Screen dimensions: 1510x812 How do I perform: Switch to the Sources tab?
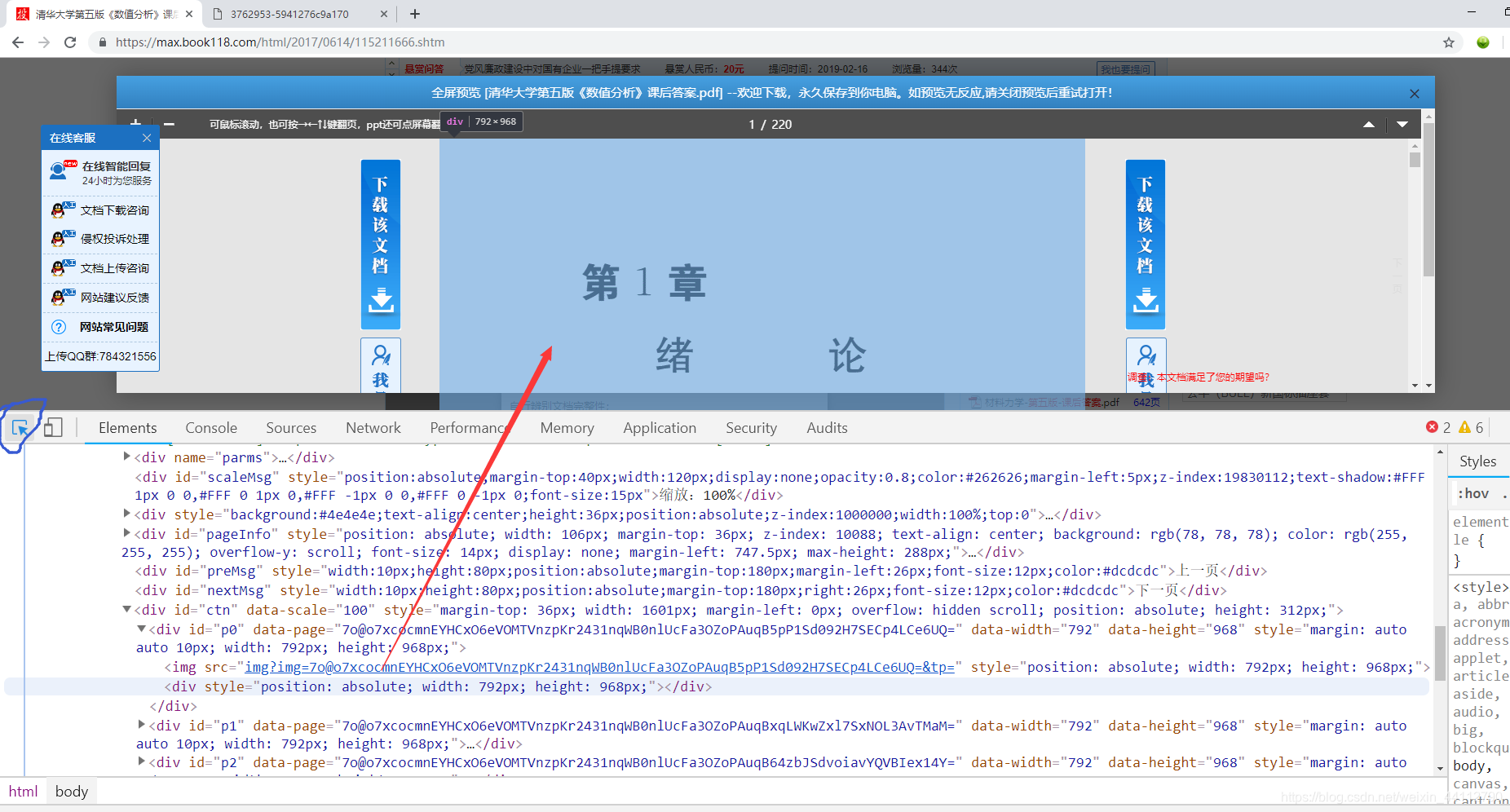(x=291, y=428)
